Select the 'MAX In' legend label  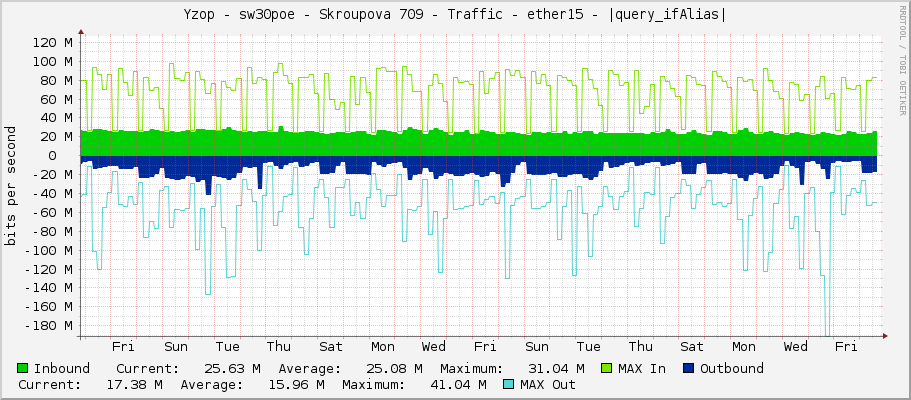pos(642,369)
